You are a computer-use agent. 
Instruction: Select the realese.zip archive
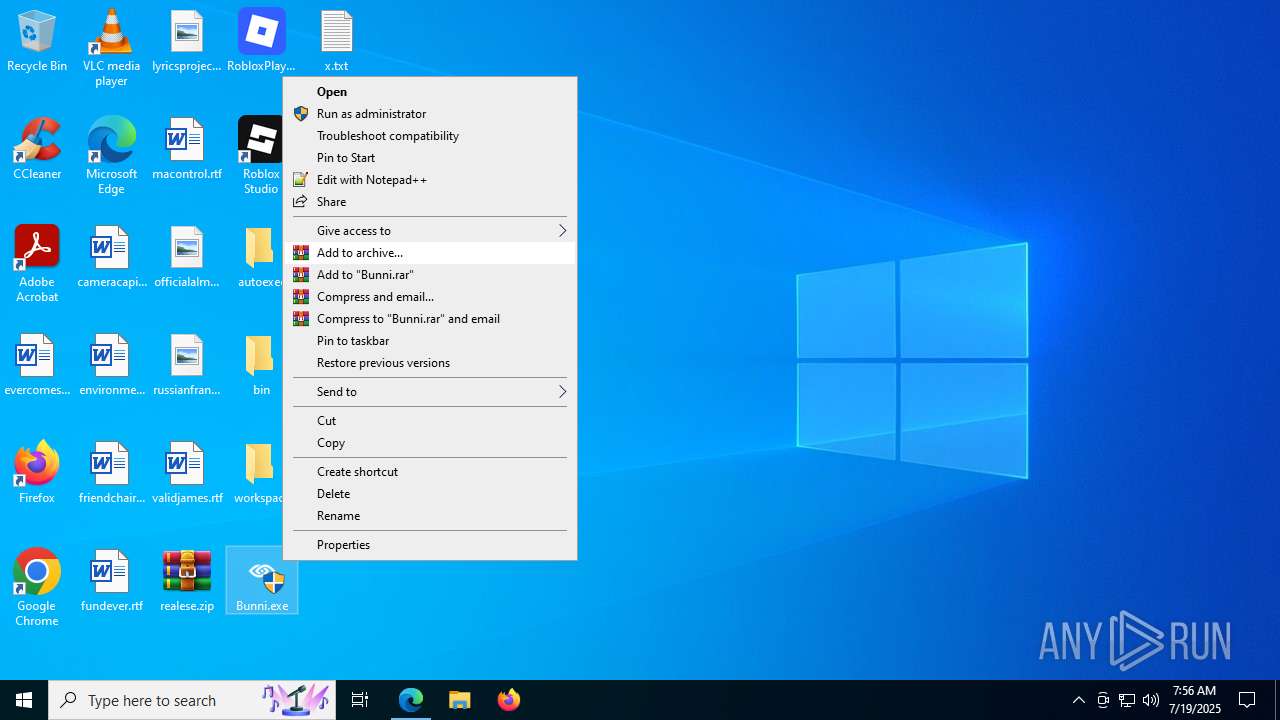click(187, 581)
